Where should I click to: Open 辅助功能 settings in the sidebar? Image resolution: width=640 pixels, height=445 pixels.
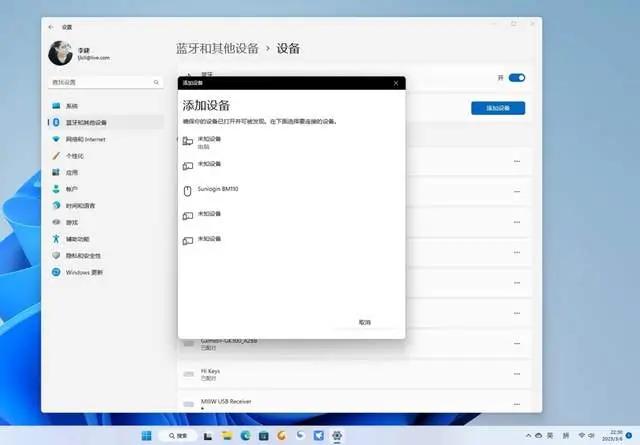click(x=106, y=239)
